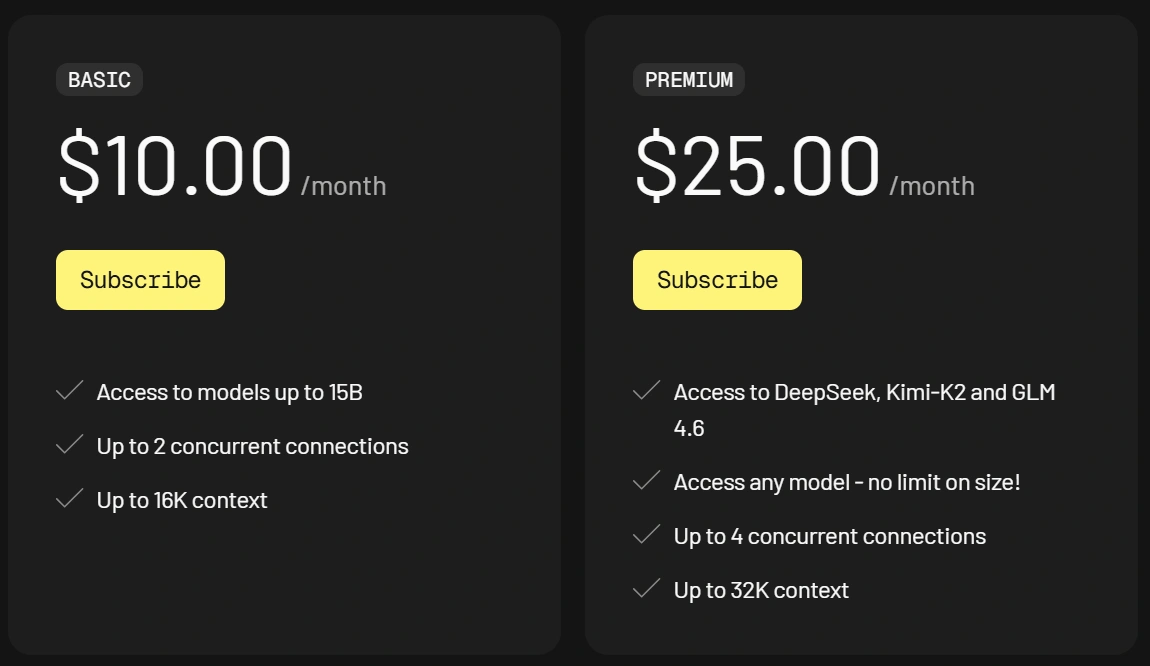Click checkmark beside 4 concurrent connections

pos(646,535)
